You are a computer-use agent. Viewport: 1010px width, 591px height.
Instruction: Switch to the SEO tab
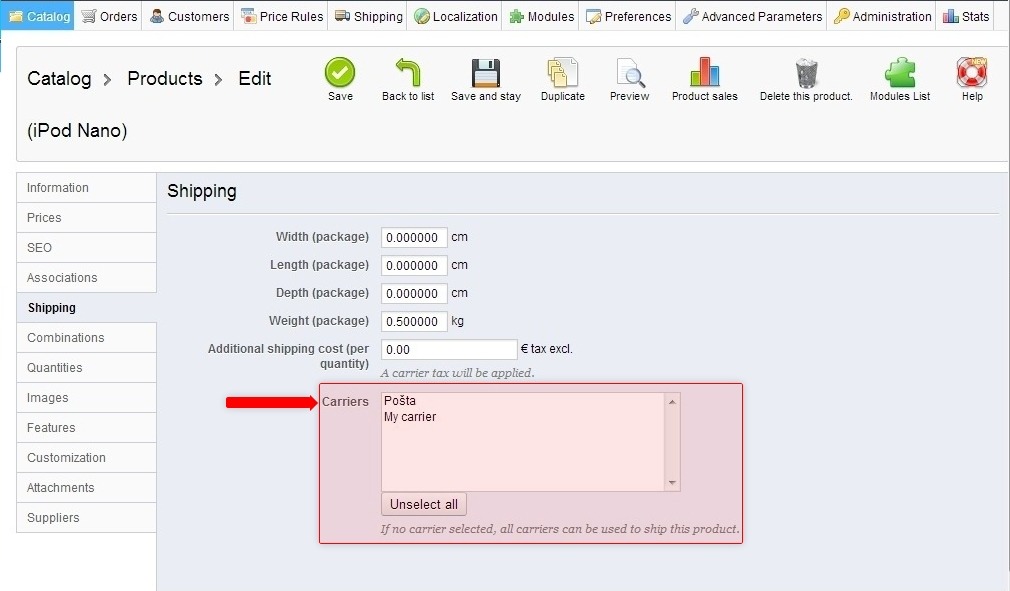86,247
